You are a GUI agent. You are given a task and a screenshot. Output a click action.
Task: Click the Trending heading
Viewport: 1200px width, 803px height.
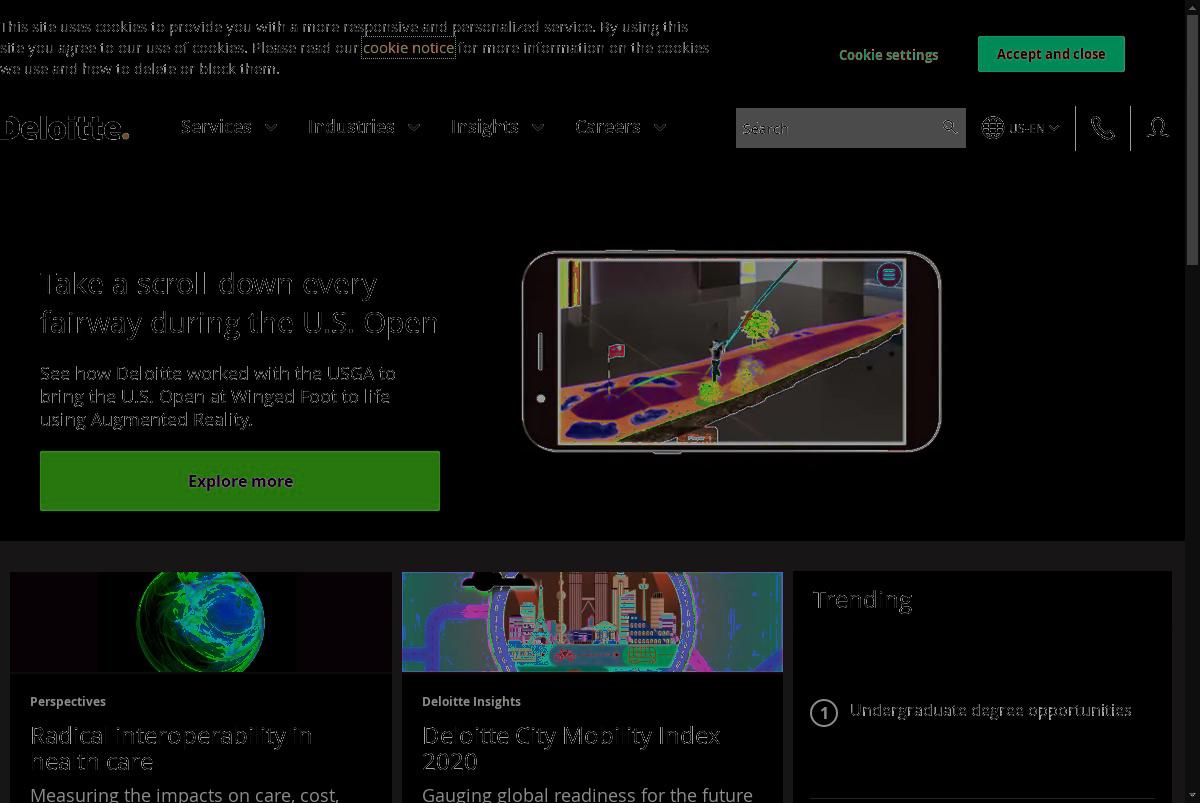coord(862,600)
